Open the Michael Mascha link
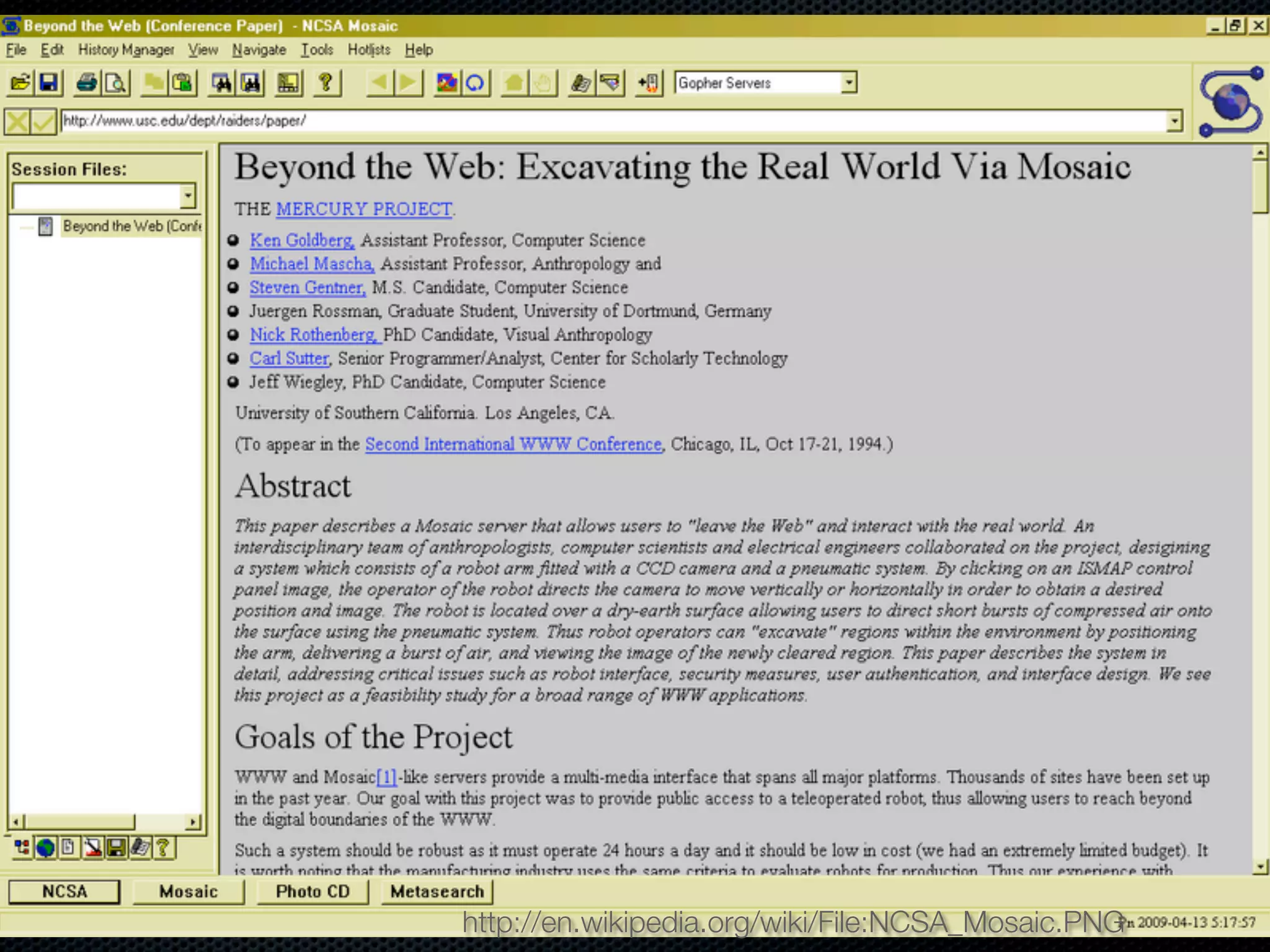Viewport: 1270px width, 952px height. (x=311, y=264)
